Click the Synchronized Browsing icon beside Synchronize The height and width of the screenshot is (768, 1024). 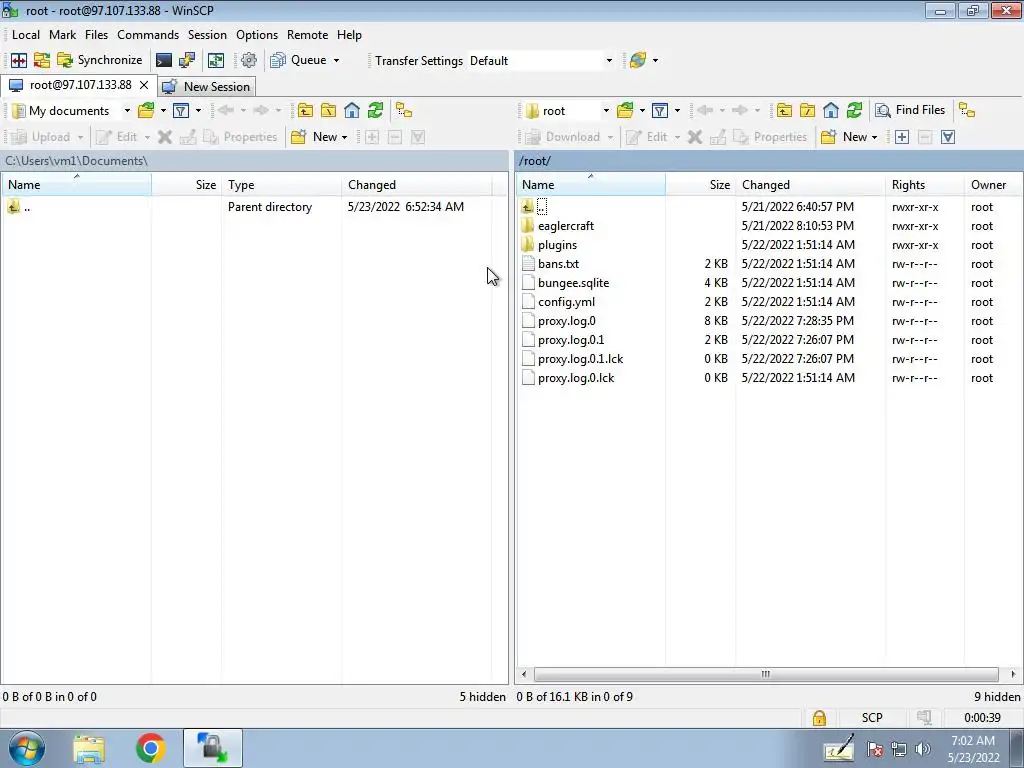click(42, 60)
